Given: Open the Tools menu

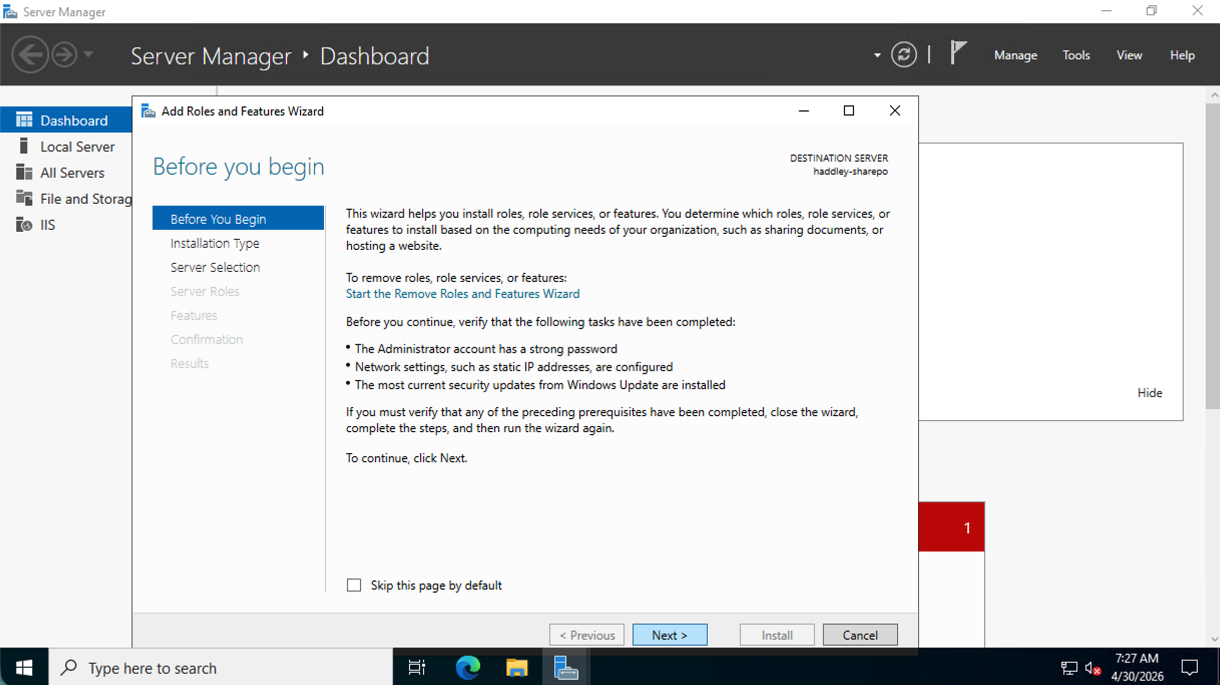Looking at the screenshot, I should click(x=1076, y=55).
